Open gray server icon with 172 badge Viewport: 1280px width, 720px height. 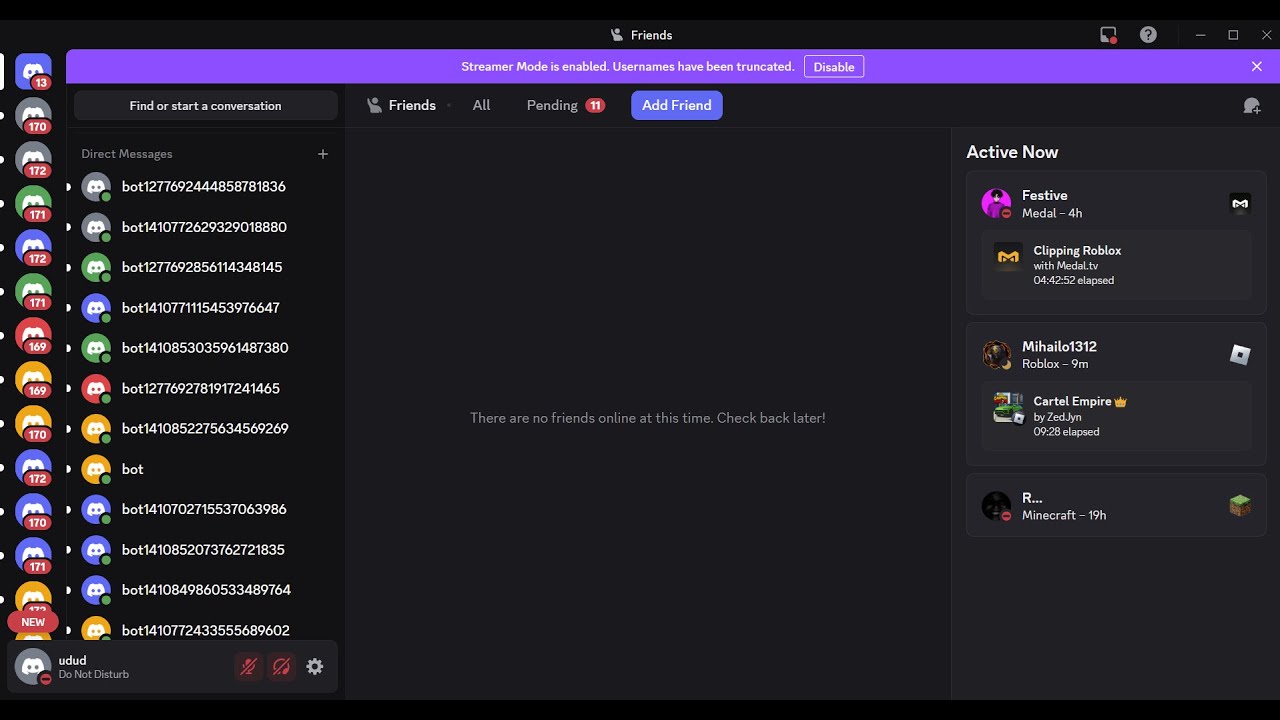pos(34,159)
